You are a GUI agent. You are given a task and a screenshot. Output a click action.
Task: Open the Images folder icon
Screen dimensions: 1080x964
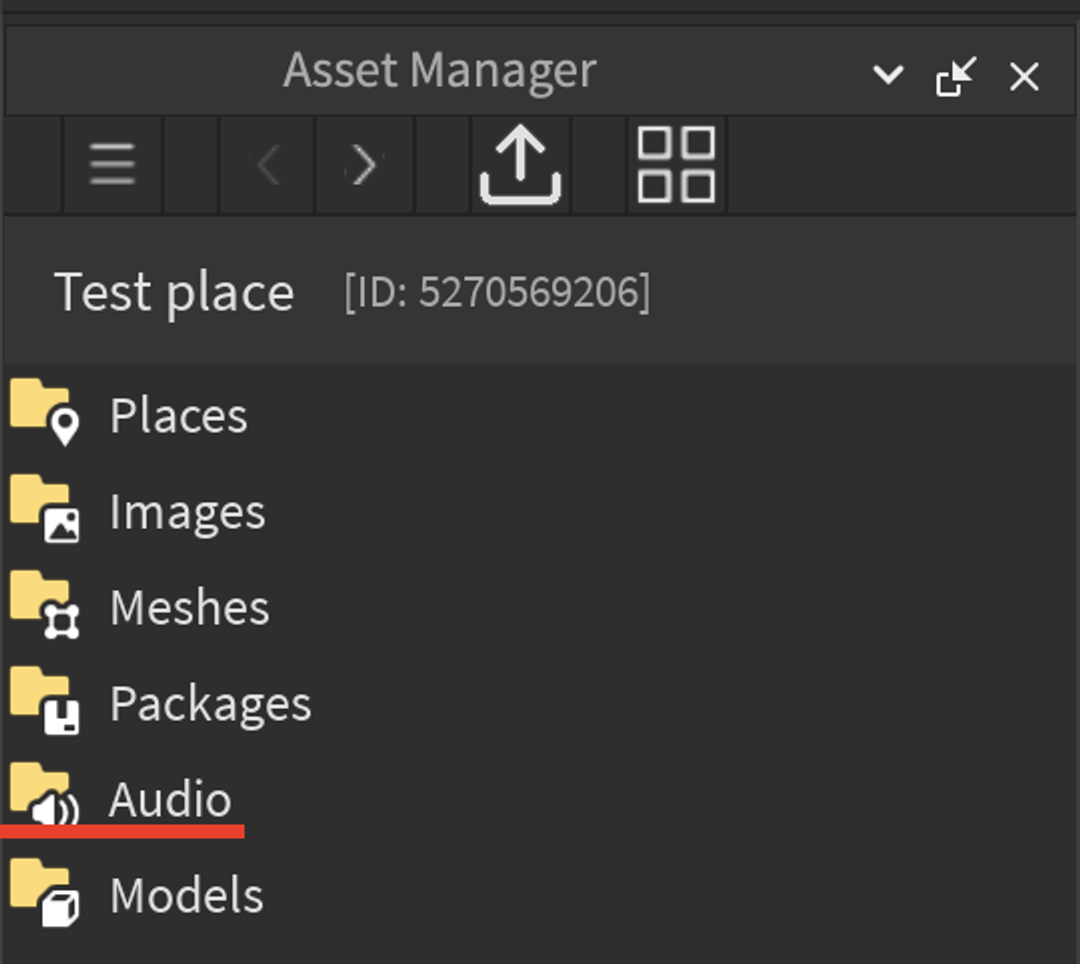click(45, 508)
